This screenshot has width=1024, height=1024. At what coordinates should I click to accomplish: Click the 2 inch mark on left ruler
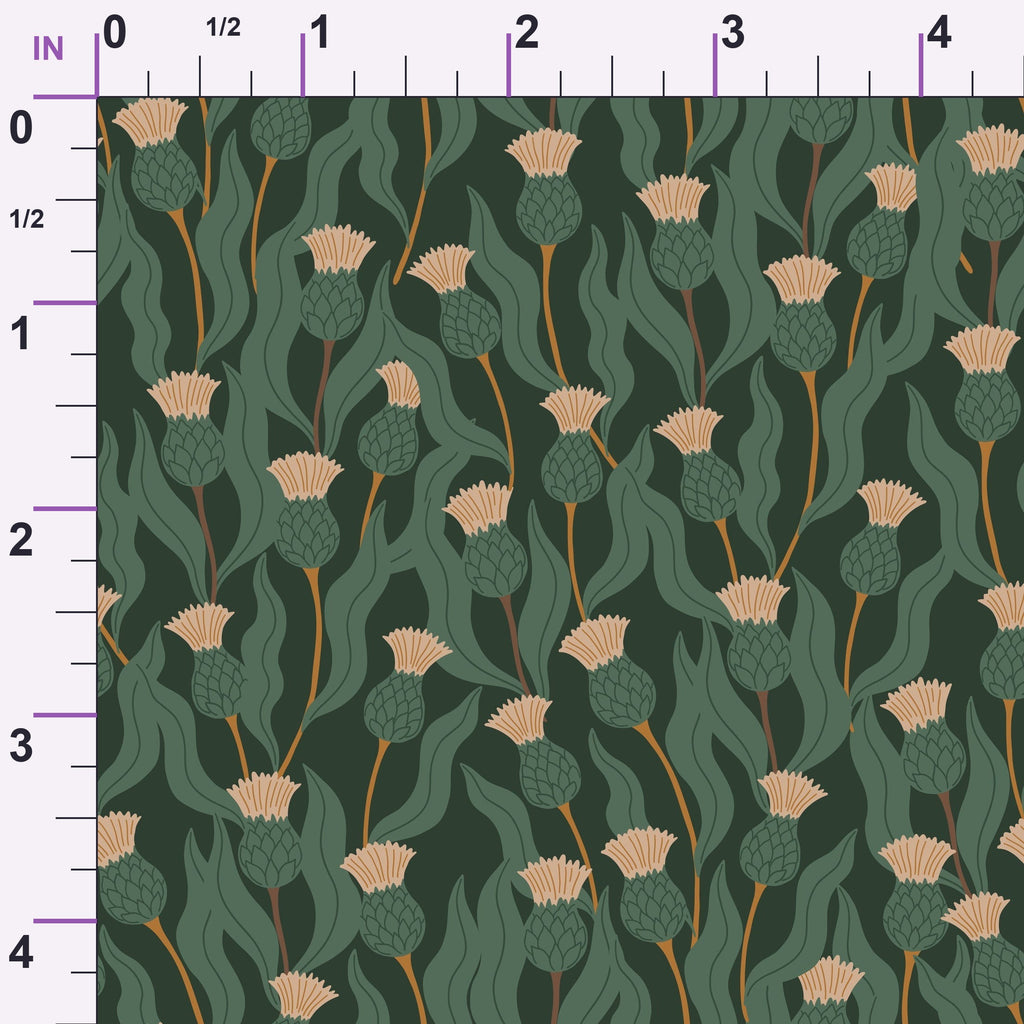[x=21, y=540]
